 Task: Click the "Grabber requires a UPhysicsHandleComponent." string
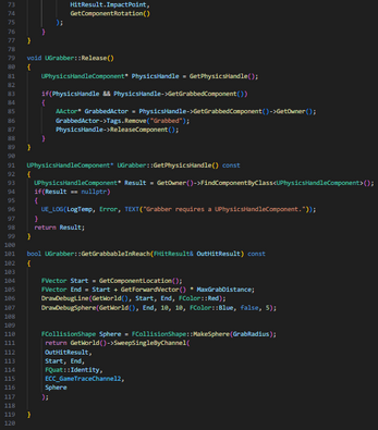224,210
